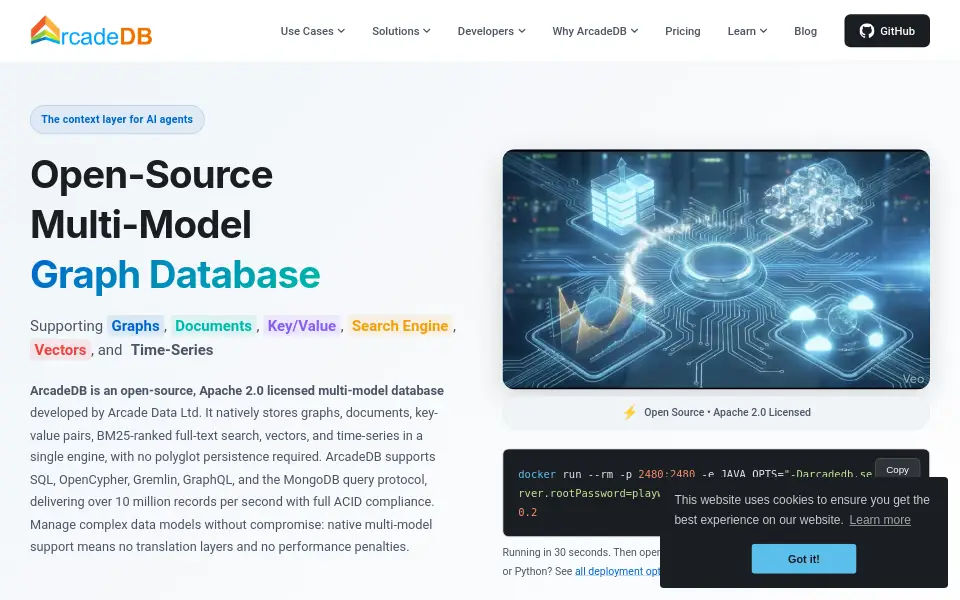This screenshot has height=600, width=960.
Task: Click the 'Open-Source Multi-Model' heading
Action: click(x=151, y=199)
